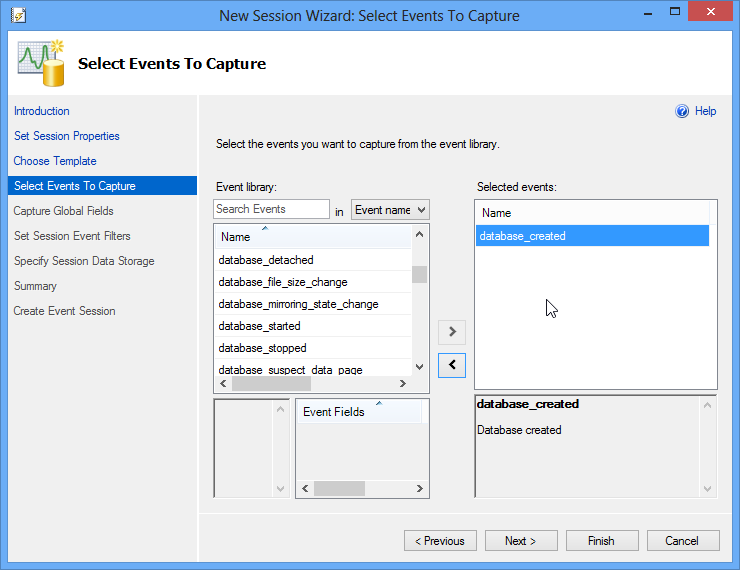Click the Search Events input field
This screenshot has width=740, height=570.
[271, 209]
